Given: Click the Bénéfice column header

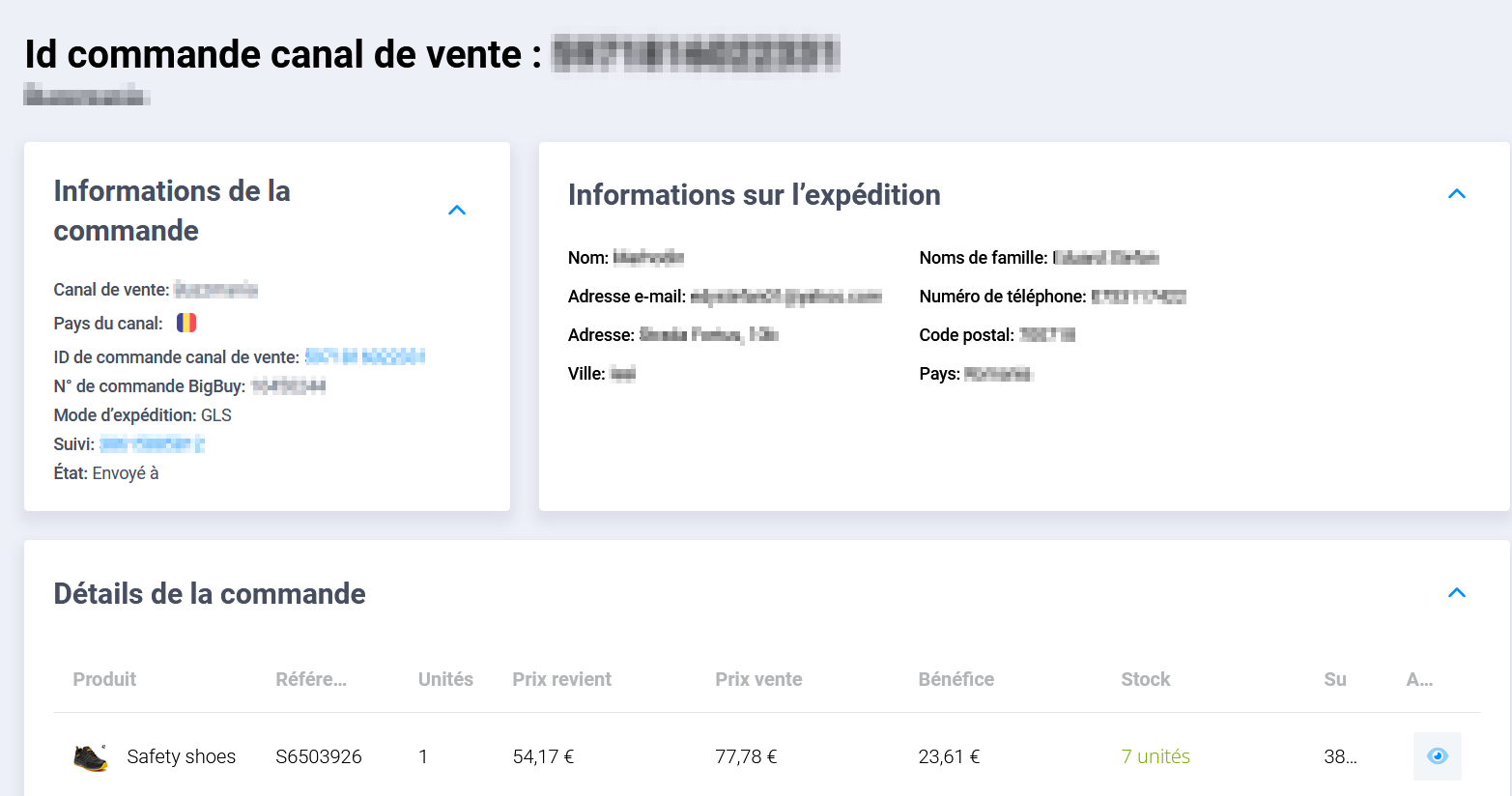Looking at the screenshot, I should [x=956, y=679].
